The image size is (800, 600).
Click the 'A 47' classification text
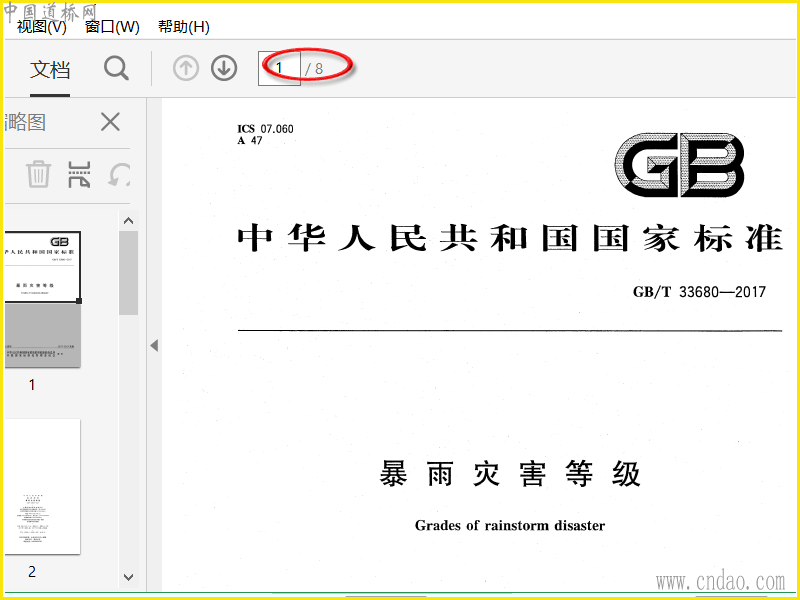[x=250, y=140]
